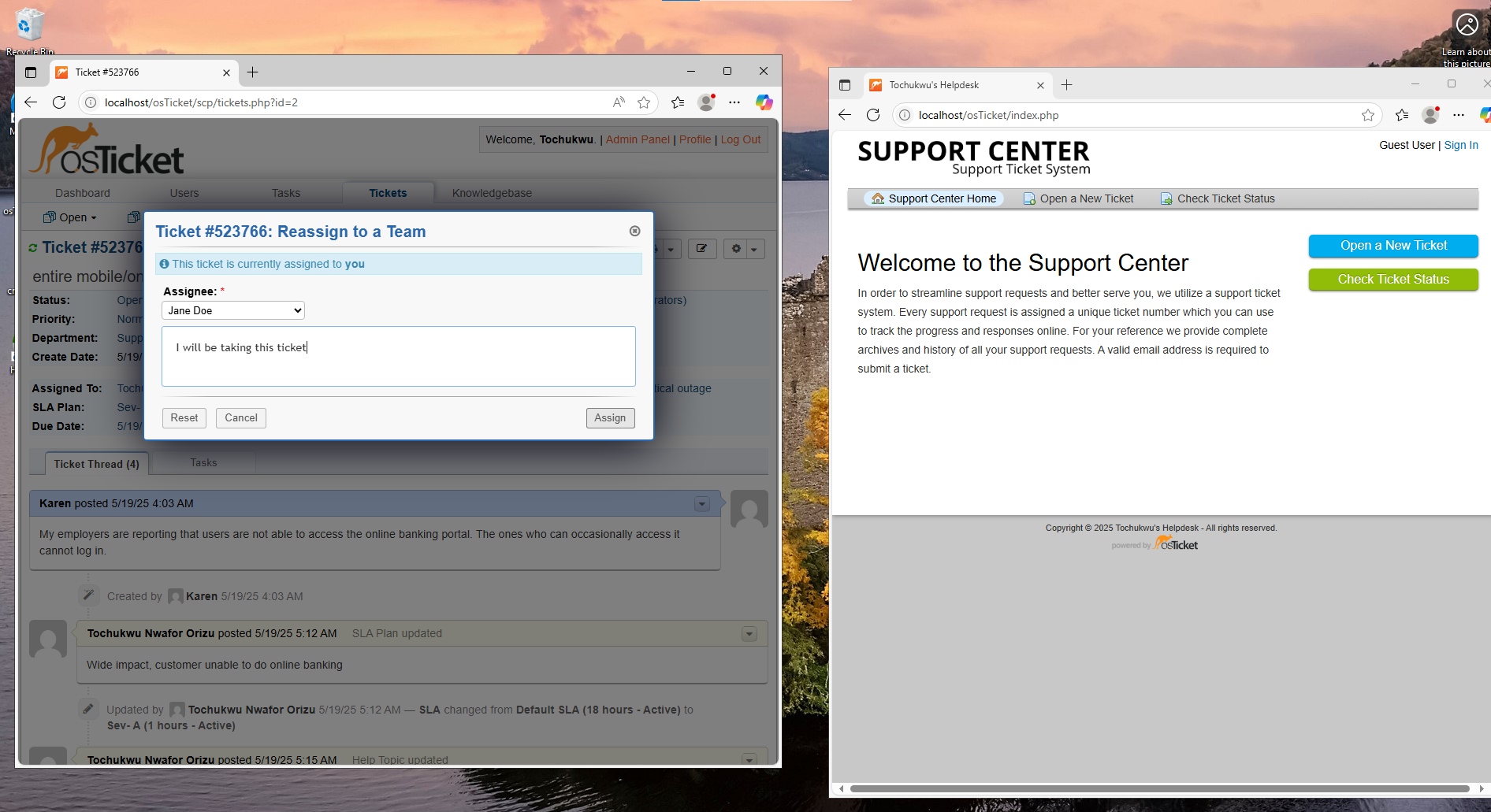1491x812 pixels.
Task: Click Check Ticket Status navigation item
Action: coord(1218,198)
